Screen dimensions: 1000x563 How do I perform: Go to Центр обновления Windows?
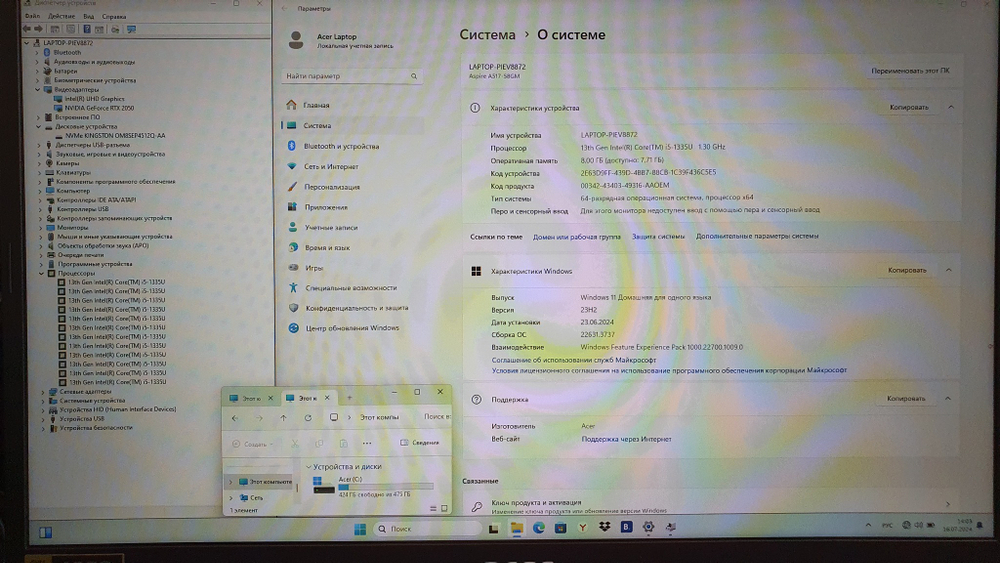[352, 328]
